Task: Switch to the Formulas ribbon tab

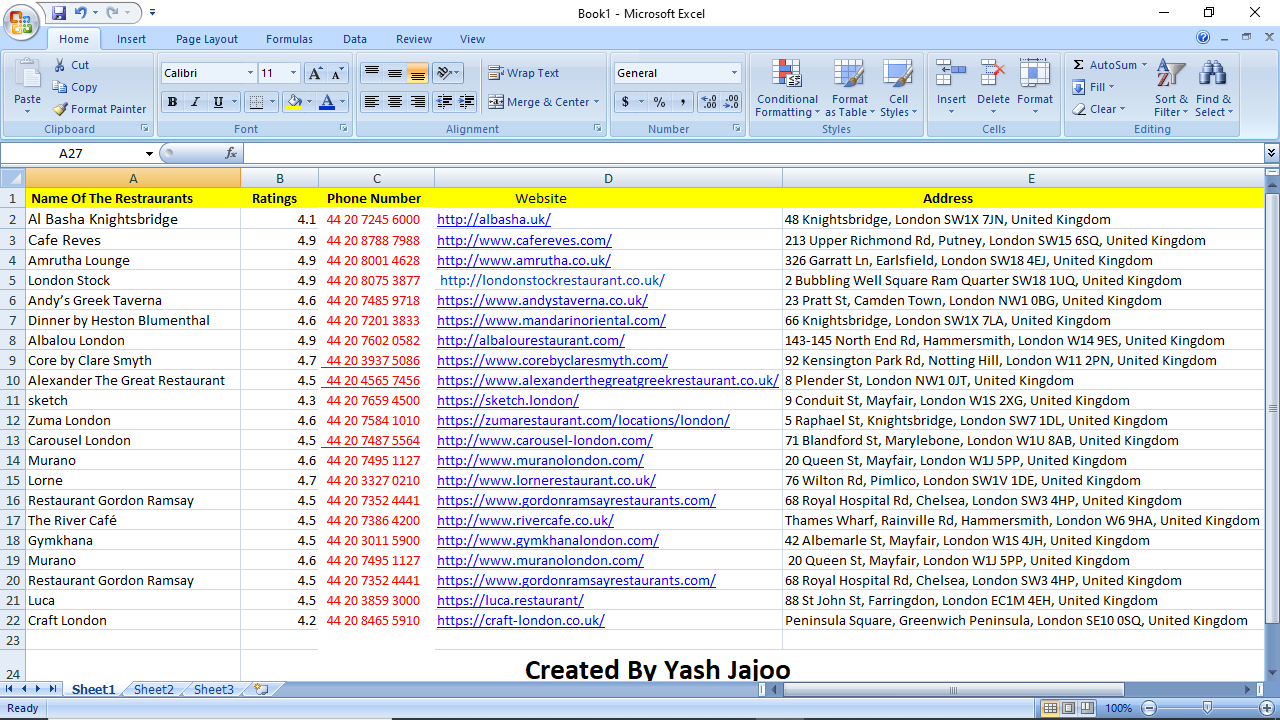Action: coord(289,39)
